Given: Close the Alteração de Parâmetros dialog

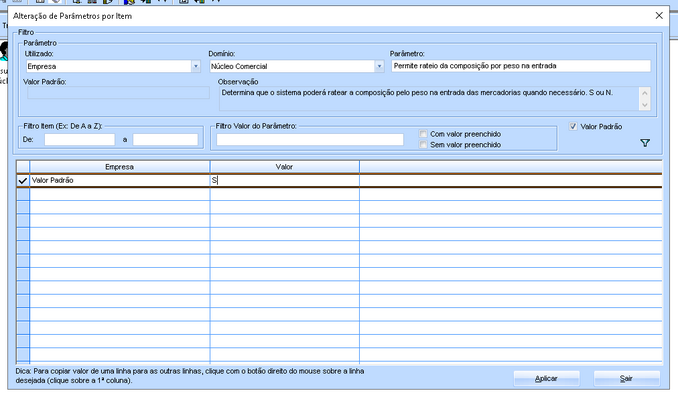Looking at the screenshot, I should (659, 16).
